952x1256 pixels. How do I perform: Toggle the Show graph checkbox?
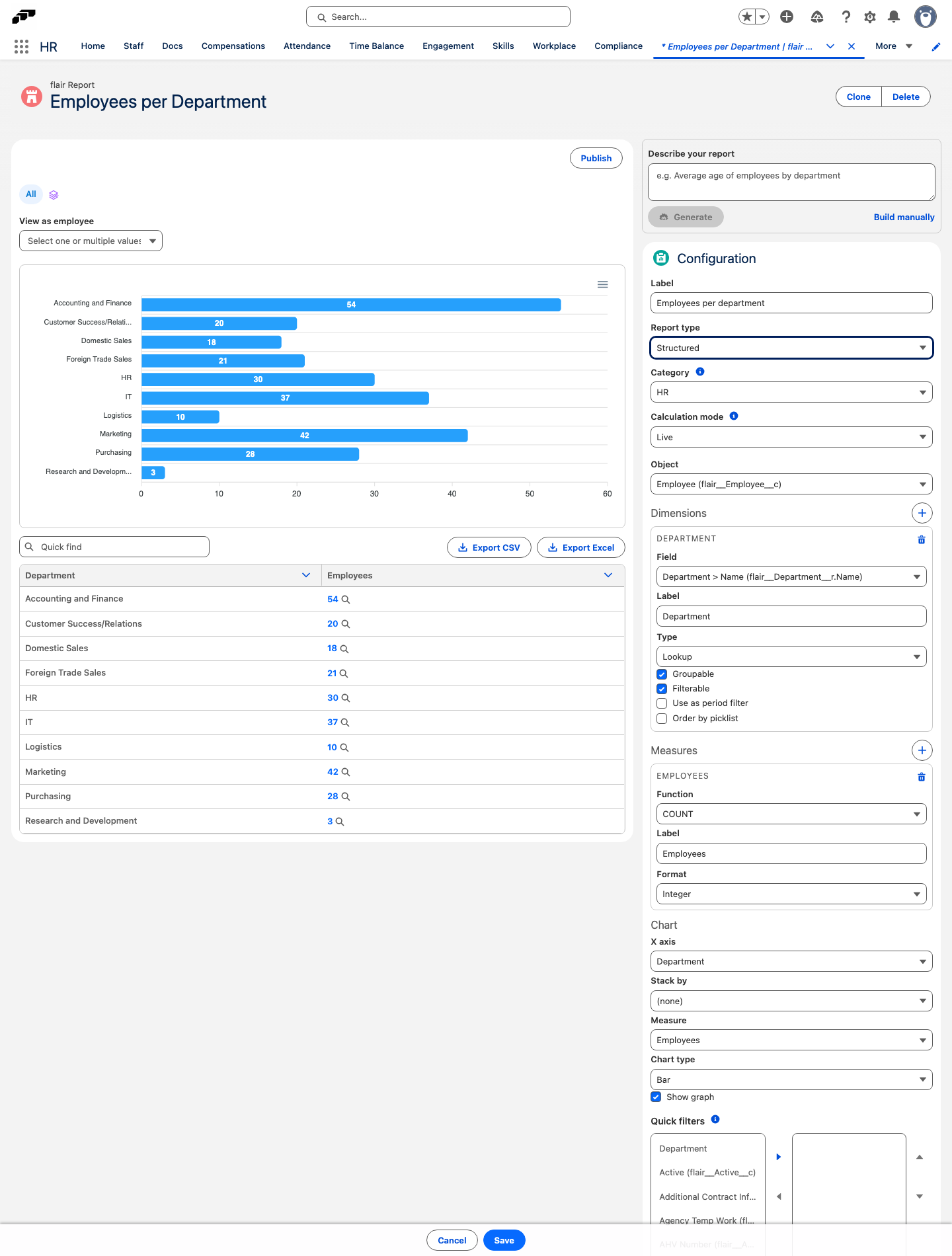656,1097
